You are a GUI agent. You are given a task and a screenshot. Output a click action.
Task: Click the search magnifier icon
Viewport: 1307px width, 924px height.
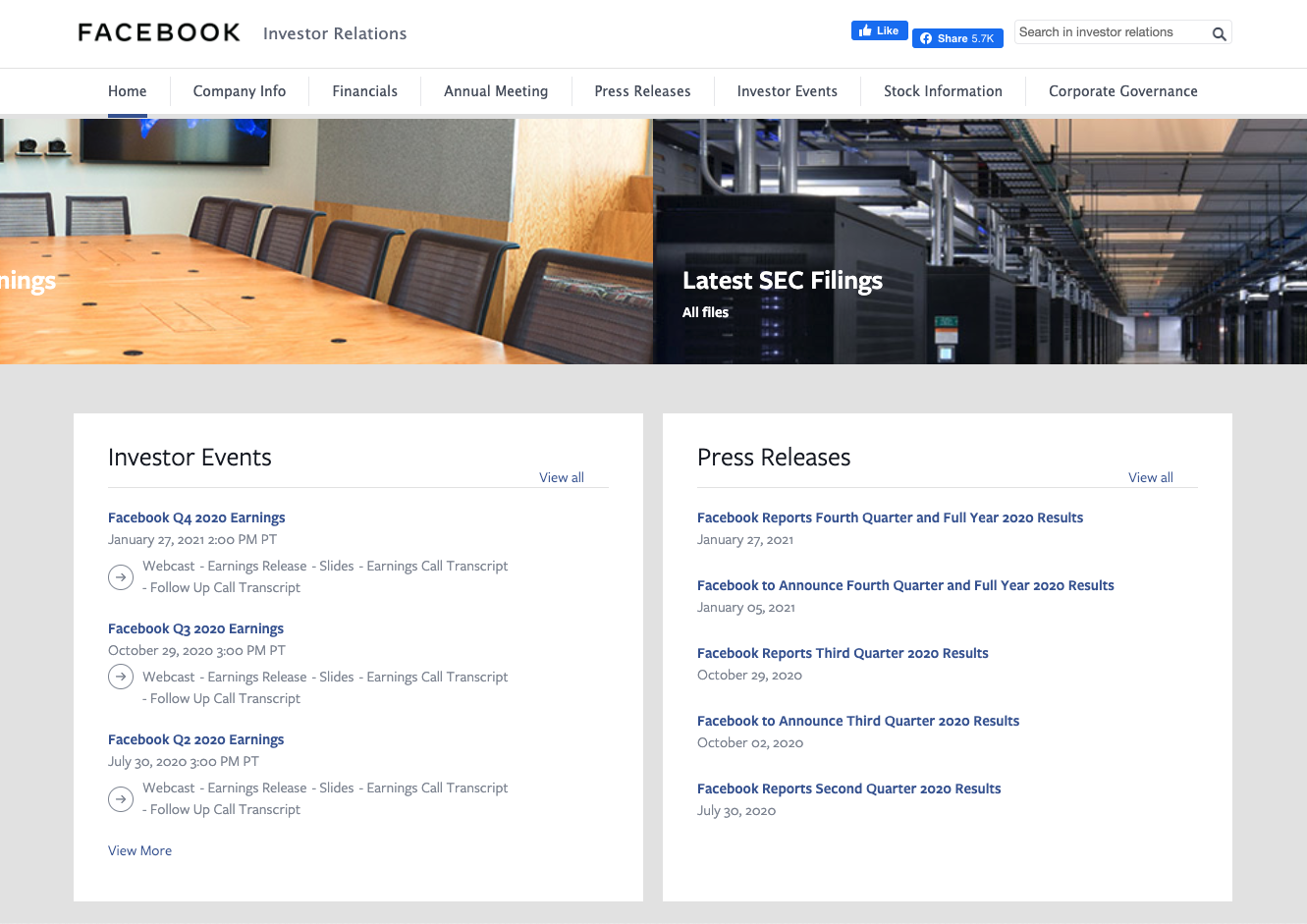1219,33
